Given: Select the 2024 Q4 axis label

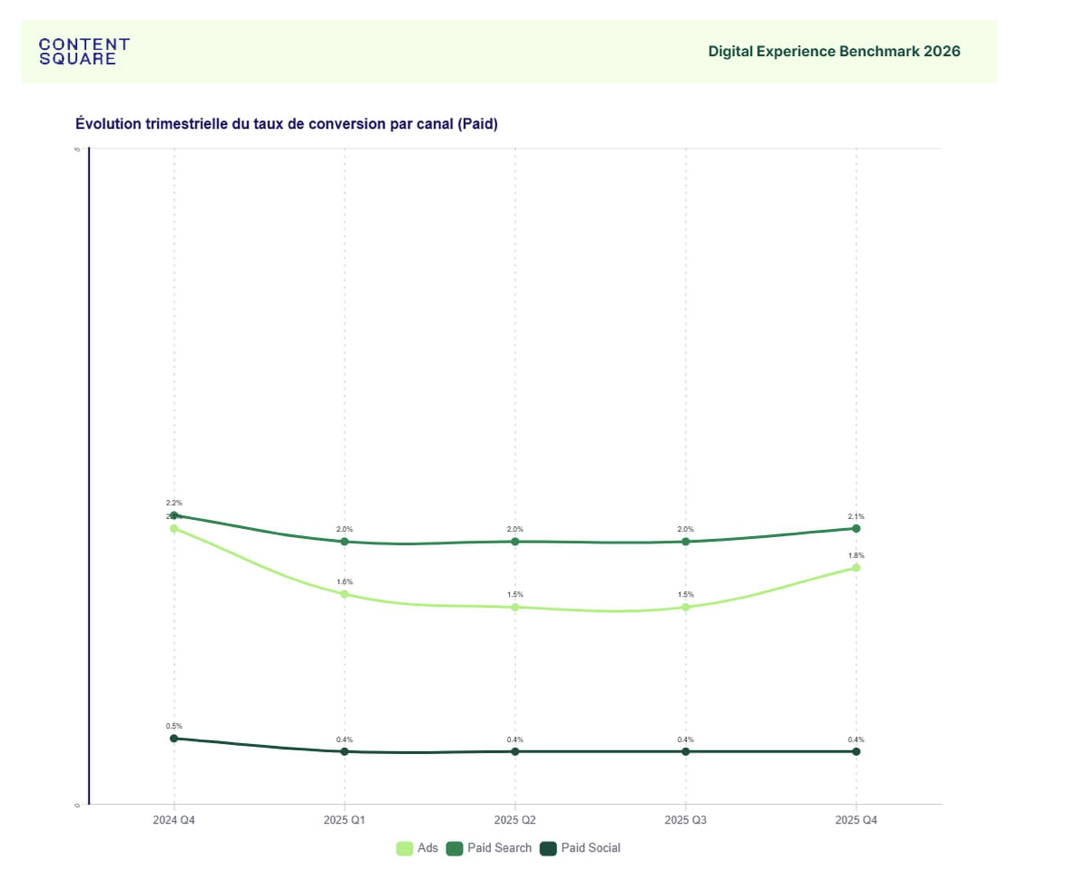Looking at the screenshot, I should point(174,820).
